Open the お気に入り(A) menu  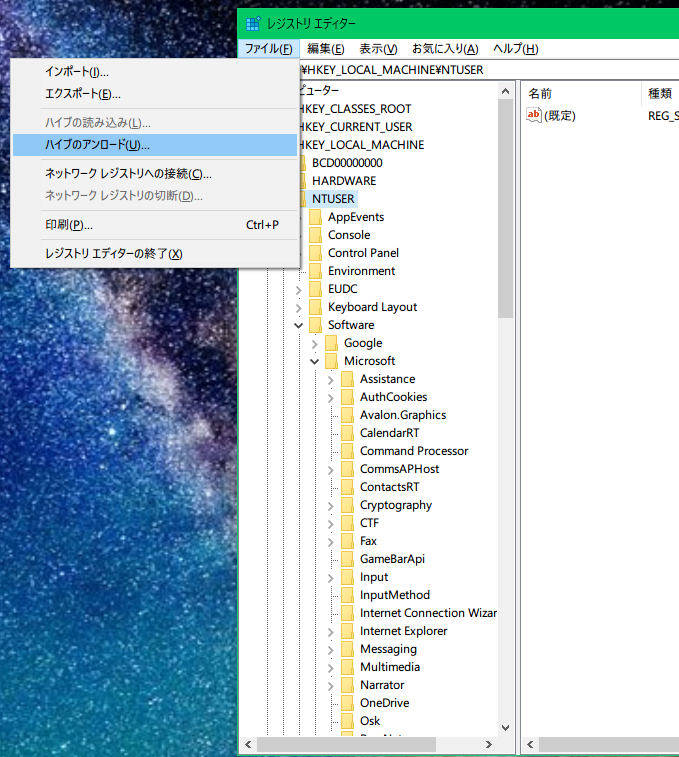(445, 49)
